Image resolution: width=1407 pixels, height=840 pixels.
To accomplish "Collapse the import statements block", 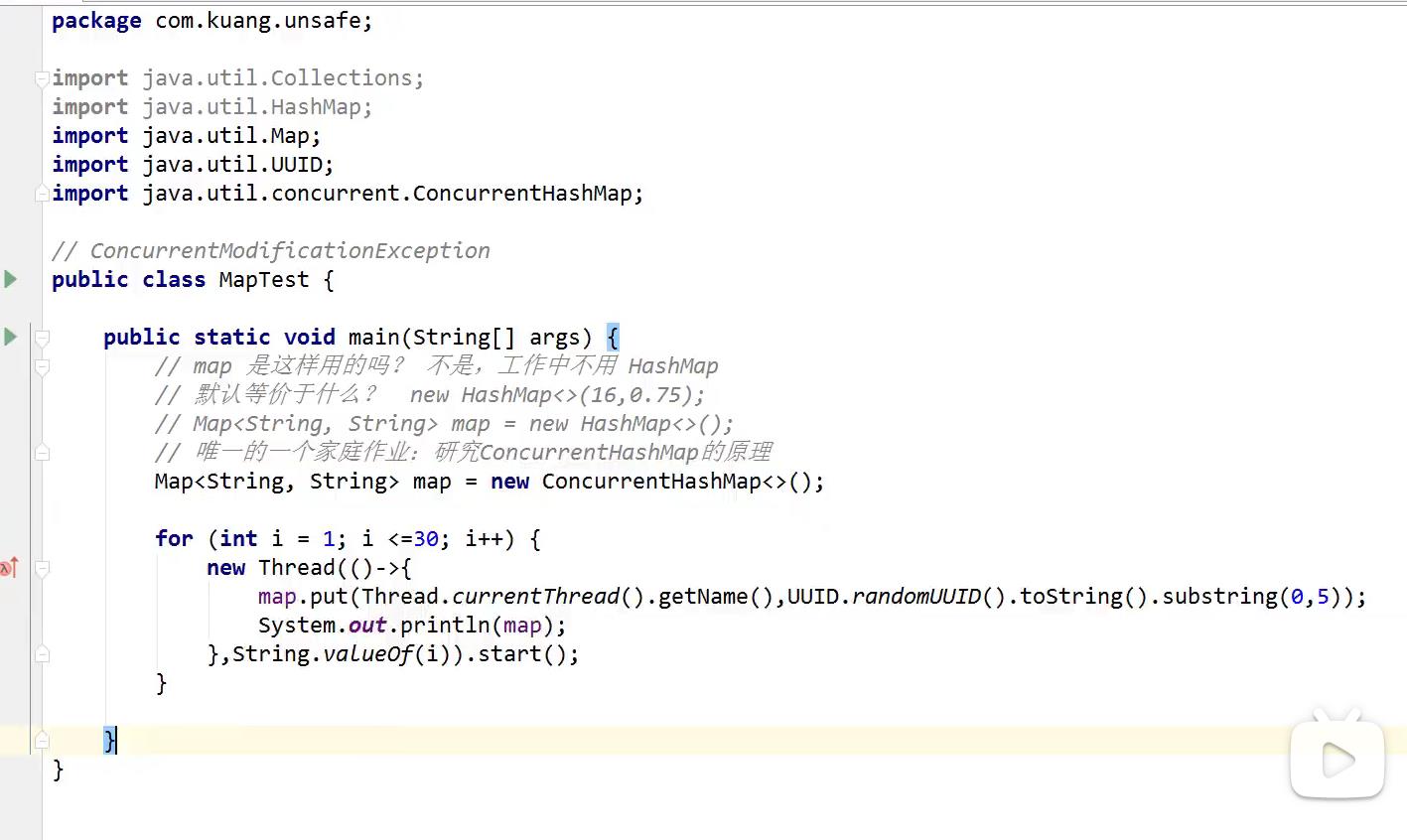I will [42, 77].
